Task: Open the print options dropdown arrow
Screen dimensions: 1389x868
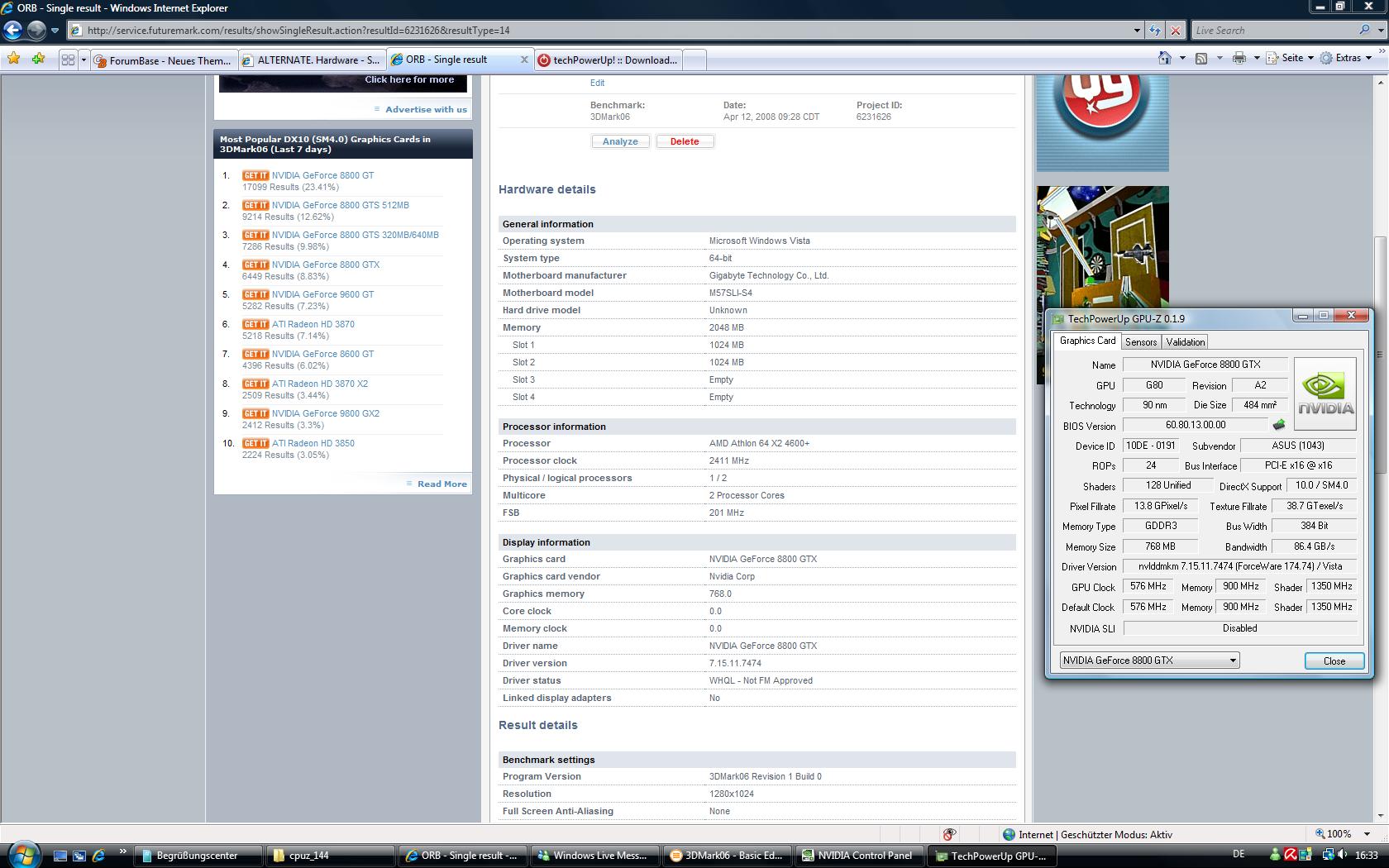Action: pyautogui.click(x=1256, y=58)
